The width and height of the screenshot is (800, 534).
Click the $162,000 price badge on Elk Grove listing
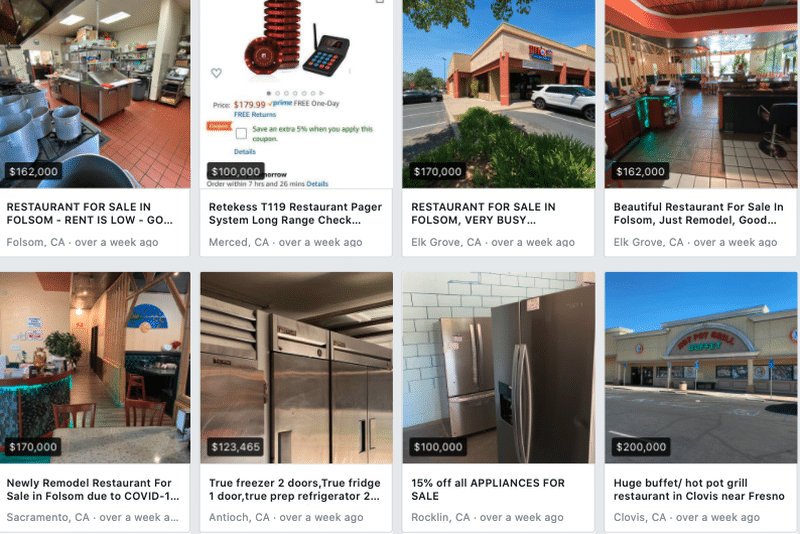pyautogui.click(x=640, y=171)
